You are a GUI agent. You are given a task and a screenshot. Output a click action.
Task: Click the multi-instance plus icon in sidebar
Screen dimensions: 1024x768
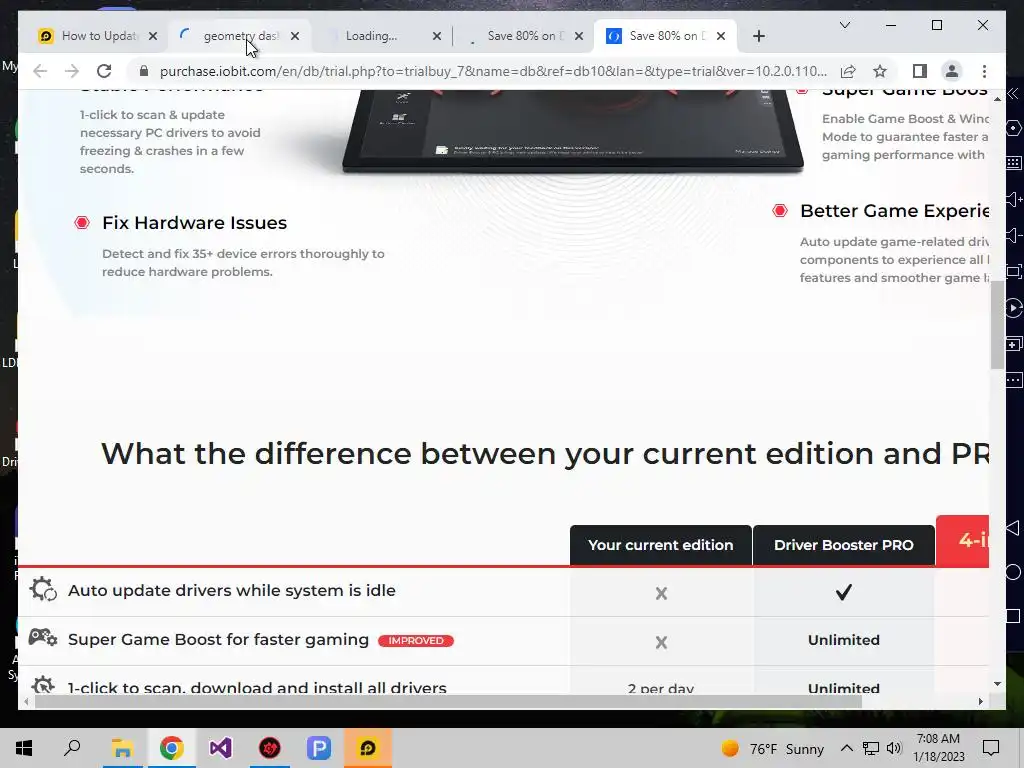click(1014, 344)
